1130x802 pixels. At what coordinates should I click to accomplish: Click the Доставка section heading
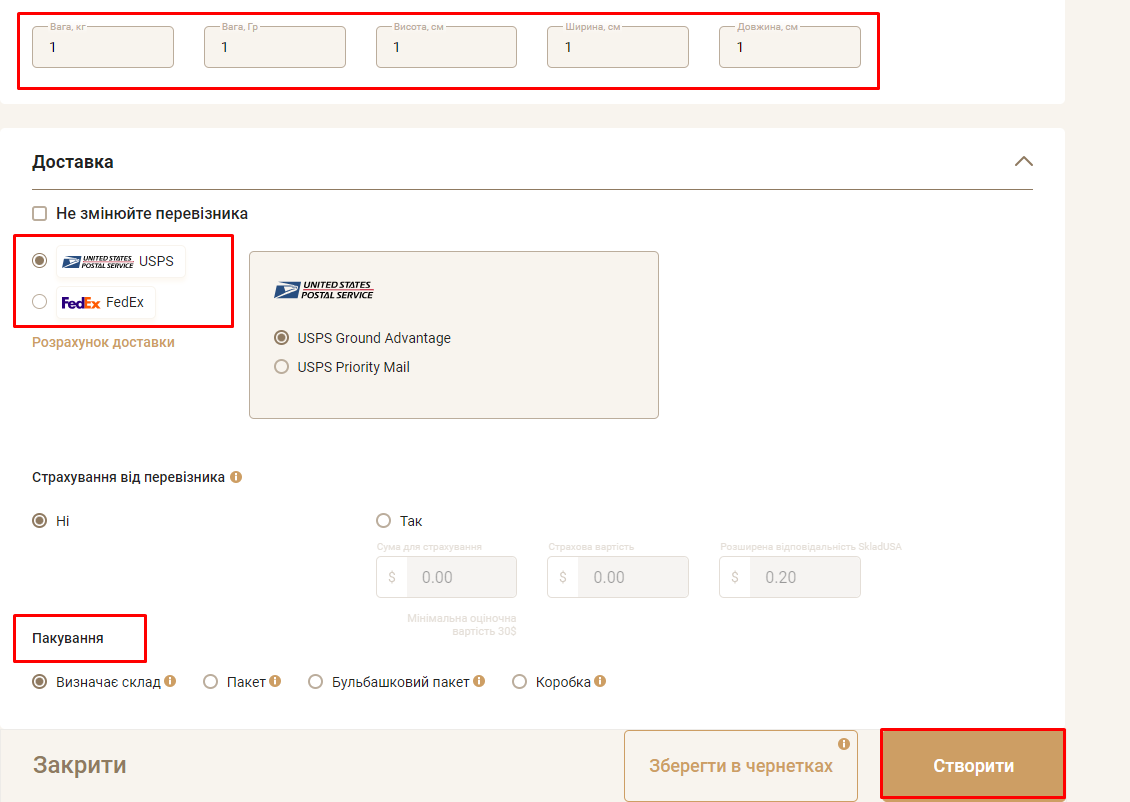pos(73,162)
